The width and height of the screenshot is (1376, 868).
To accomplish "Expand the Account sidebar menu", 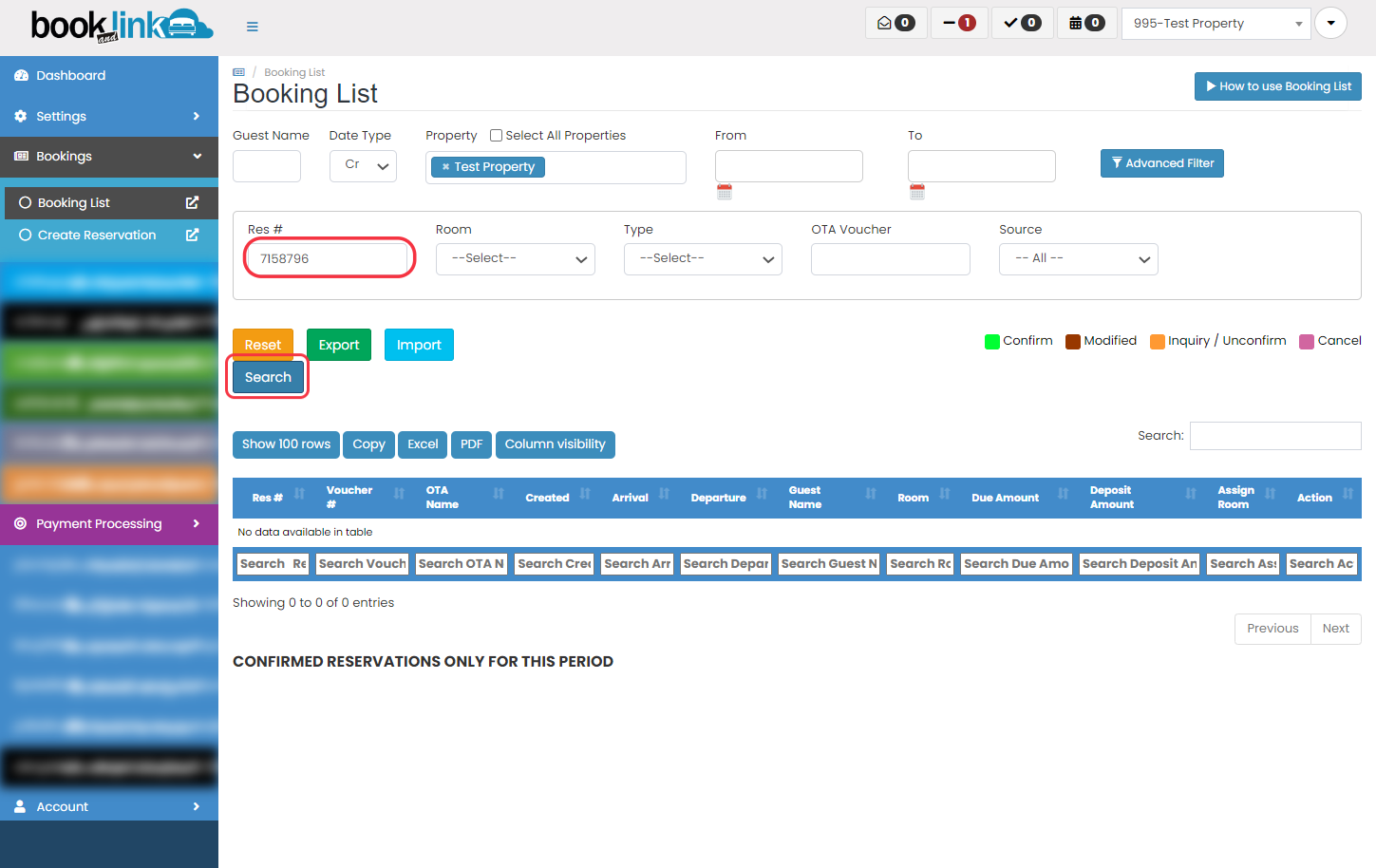I will coord(109,806).
